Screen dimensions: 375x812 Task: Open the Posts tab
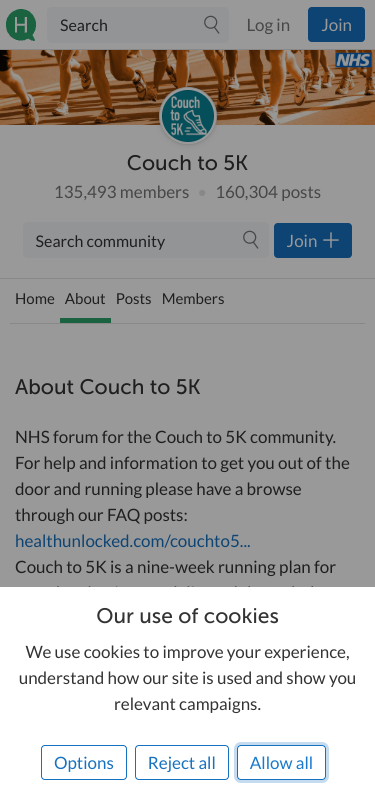tap(134, 299)
